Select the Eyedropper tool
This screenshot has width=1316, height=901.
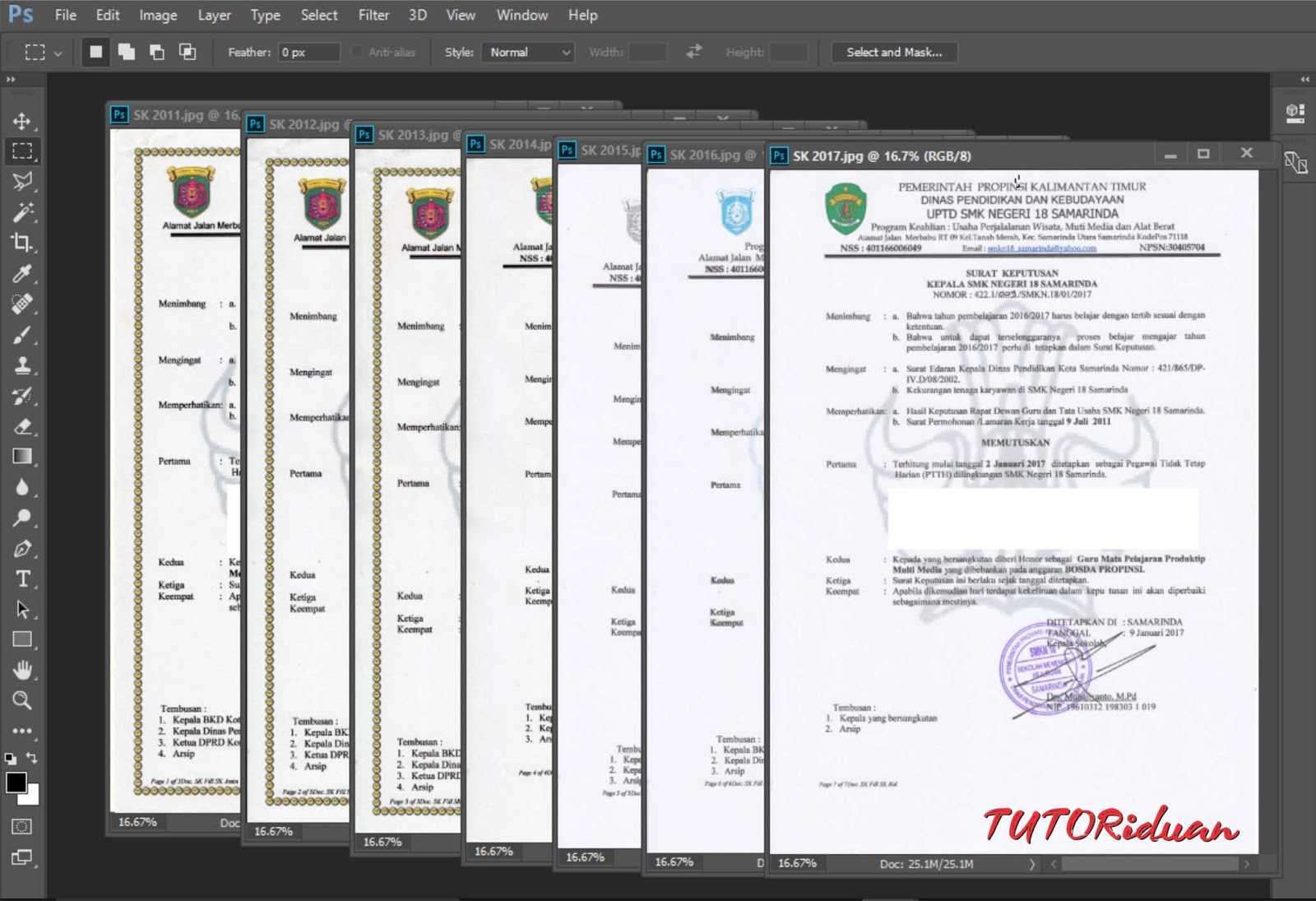coord(22,273)
